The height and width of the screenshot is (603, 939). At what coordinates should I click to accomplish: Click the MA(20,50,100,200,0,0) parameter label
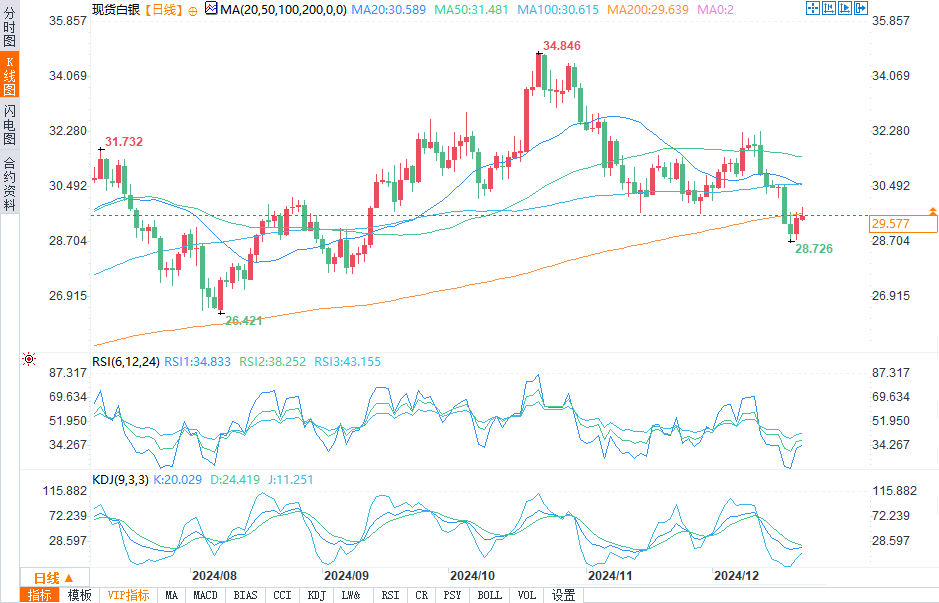(x=283, y=10)
